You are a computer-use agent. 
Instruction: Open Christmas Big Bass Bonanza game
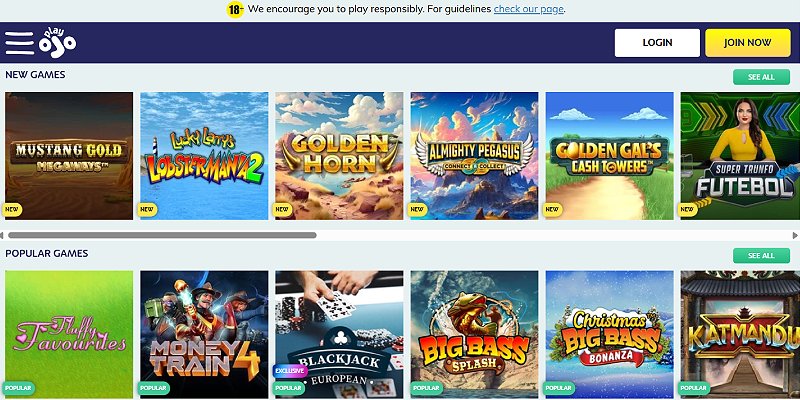[610, 334]
